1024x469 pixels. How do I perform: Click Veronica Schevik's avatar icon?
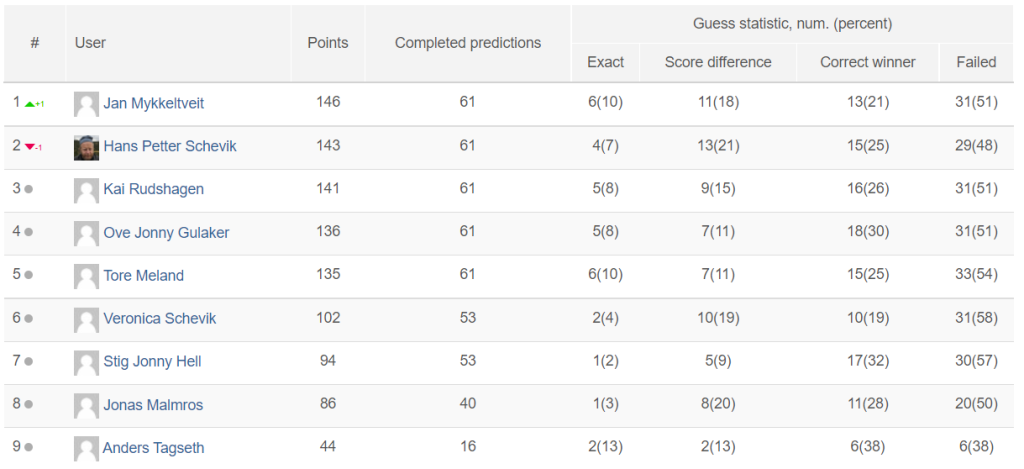[x=86, y=319]
